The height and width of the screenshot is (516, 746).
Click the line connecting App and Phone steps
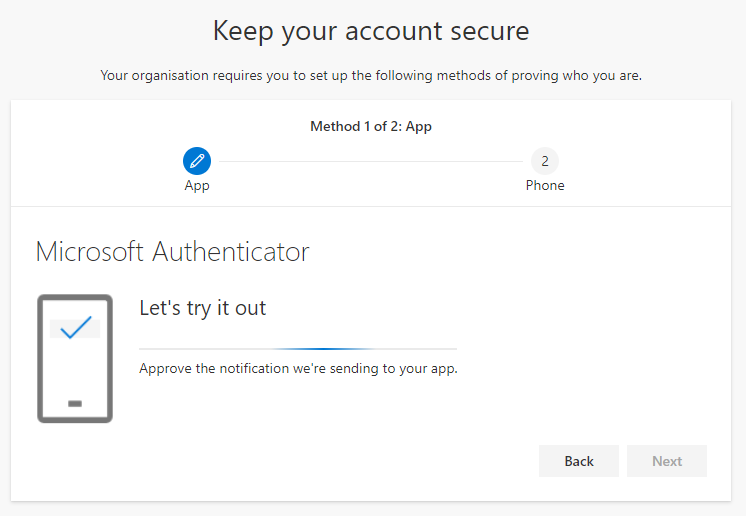pyautogui.click(x=371, y=161)
